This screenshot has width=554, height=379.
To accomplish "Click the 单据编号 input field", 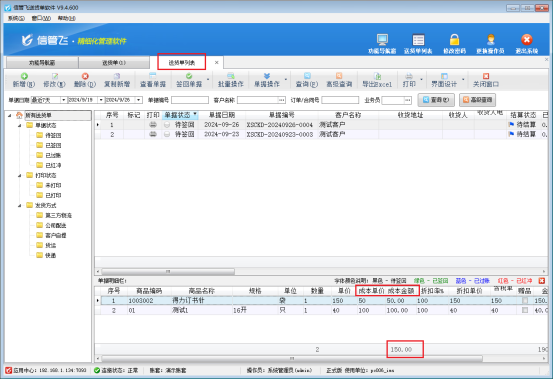I will point(190,100).
